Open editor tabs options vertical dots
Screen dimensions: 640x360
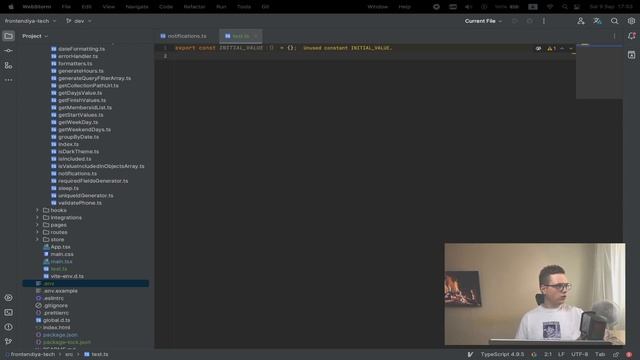[614, 36]
